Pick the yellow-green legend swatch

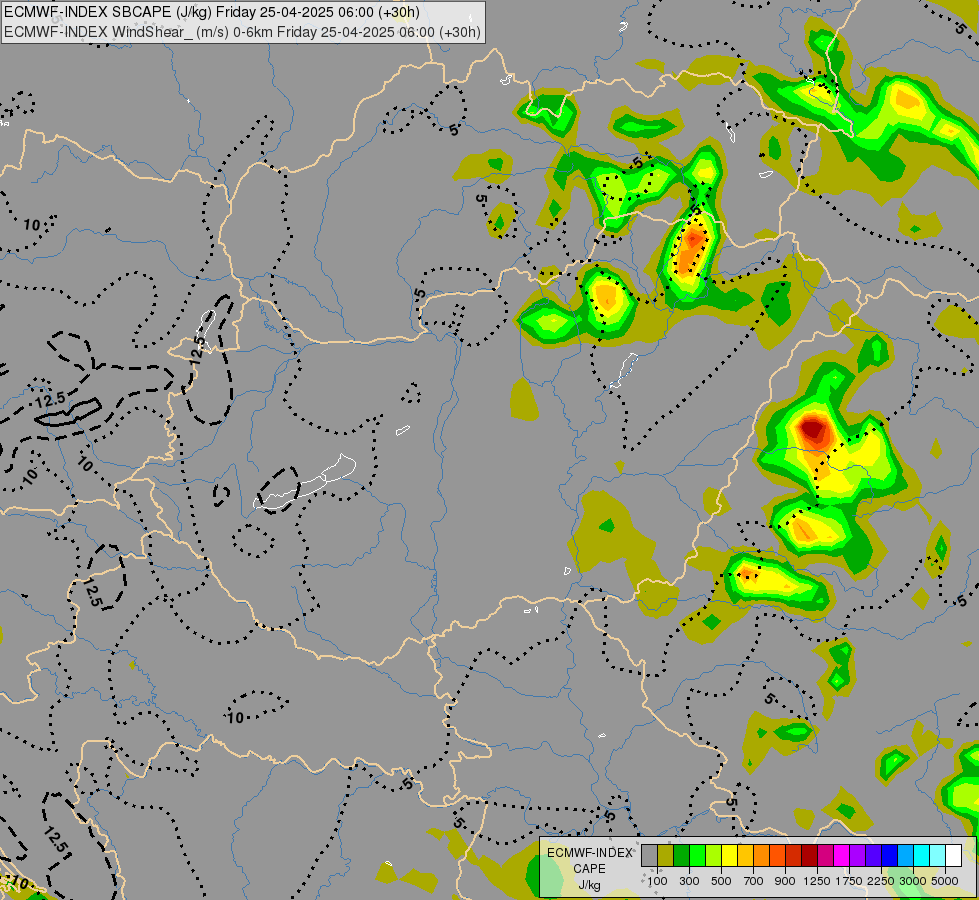pyautogui.click(x=714, y=856)
